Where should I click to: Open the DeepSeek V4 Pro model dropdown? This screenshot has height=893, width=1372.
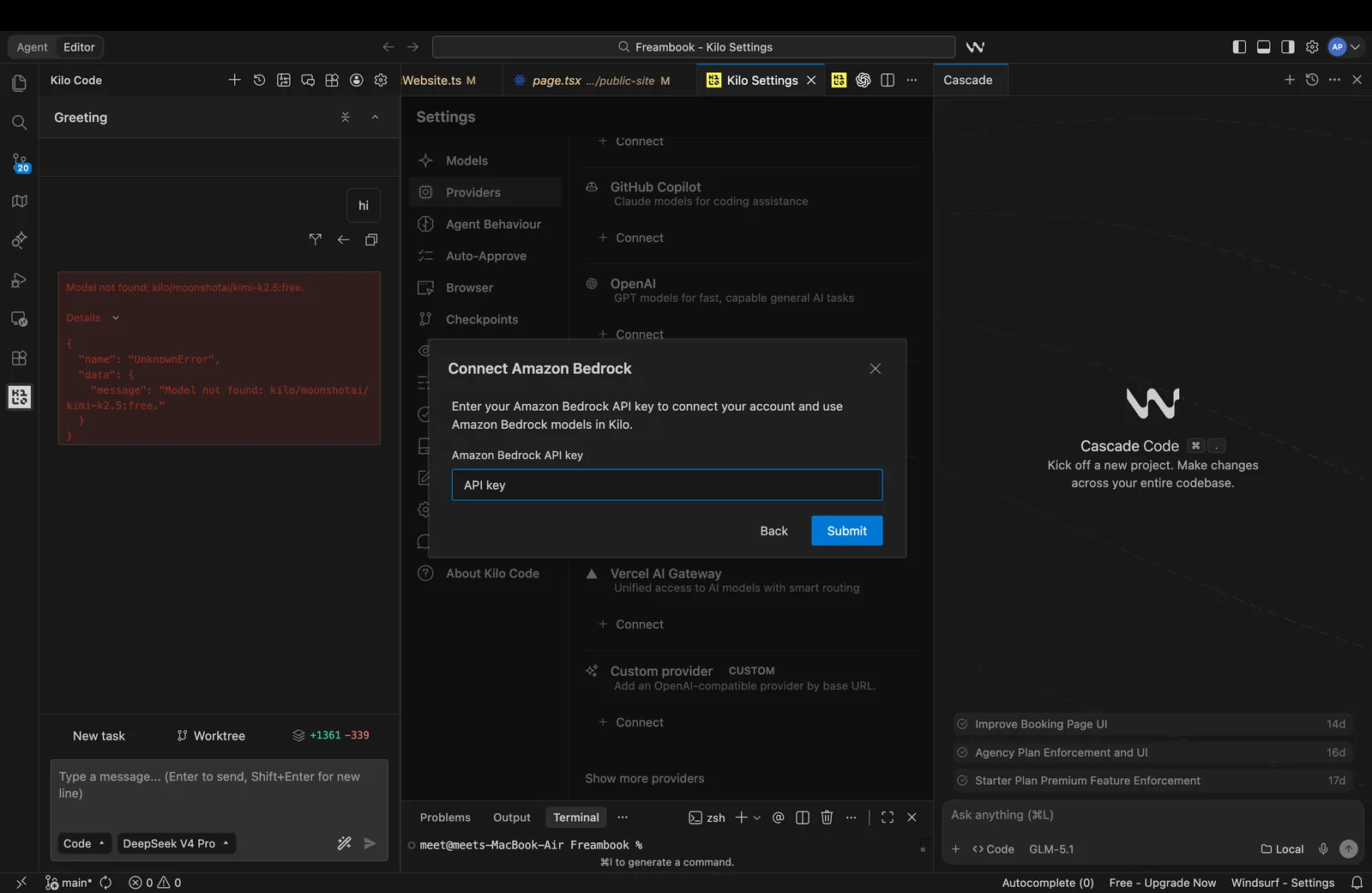tap(176, 843)
